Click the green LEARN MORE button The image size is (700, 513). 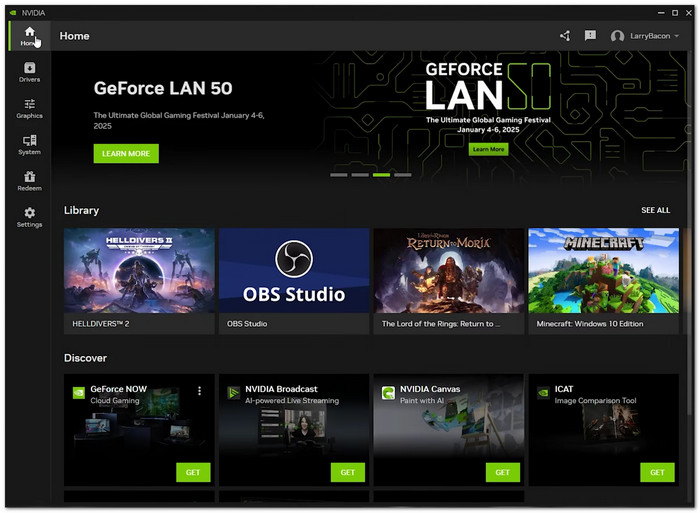click(126, 154)
